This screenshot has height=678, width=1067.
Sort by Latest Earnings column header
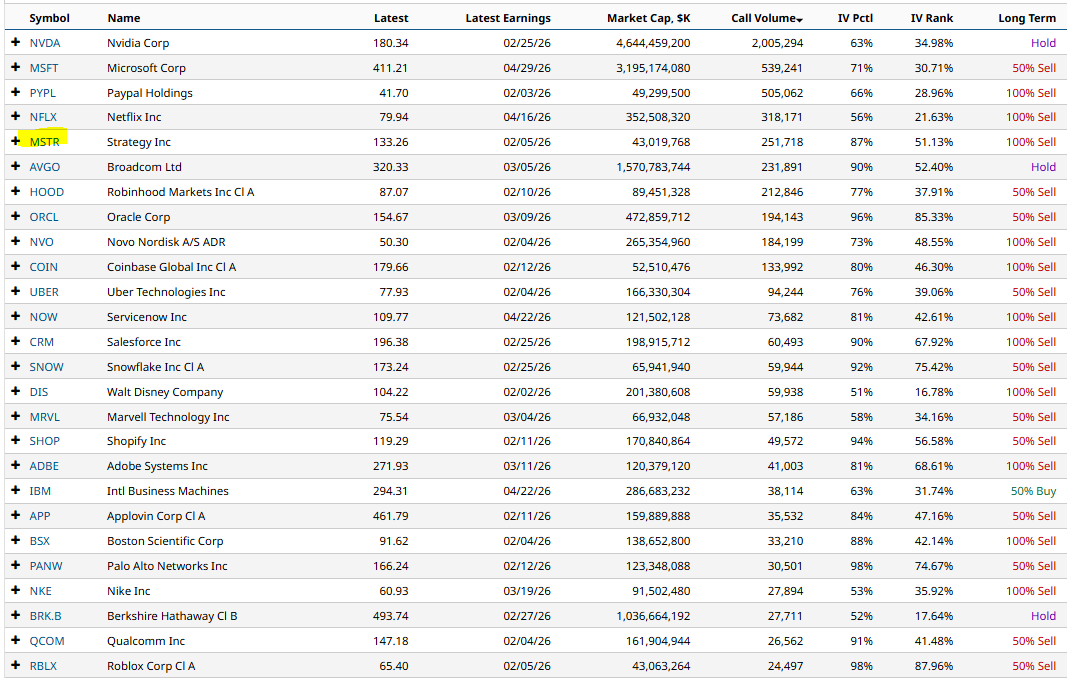(x=508, y=18)
